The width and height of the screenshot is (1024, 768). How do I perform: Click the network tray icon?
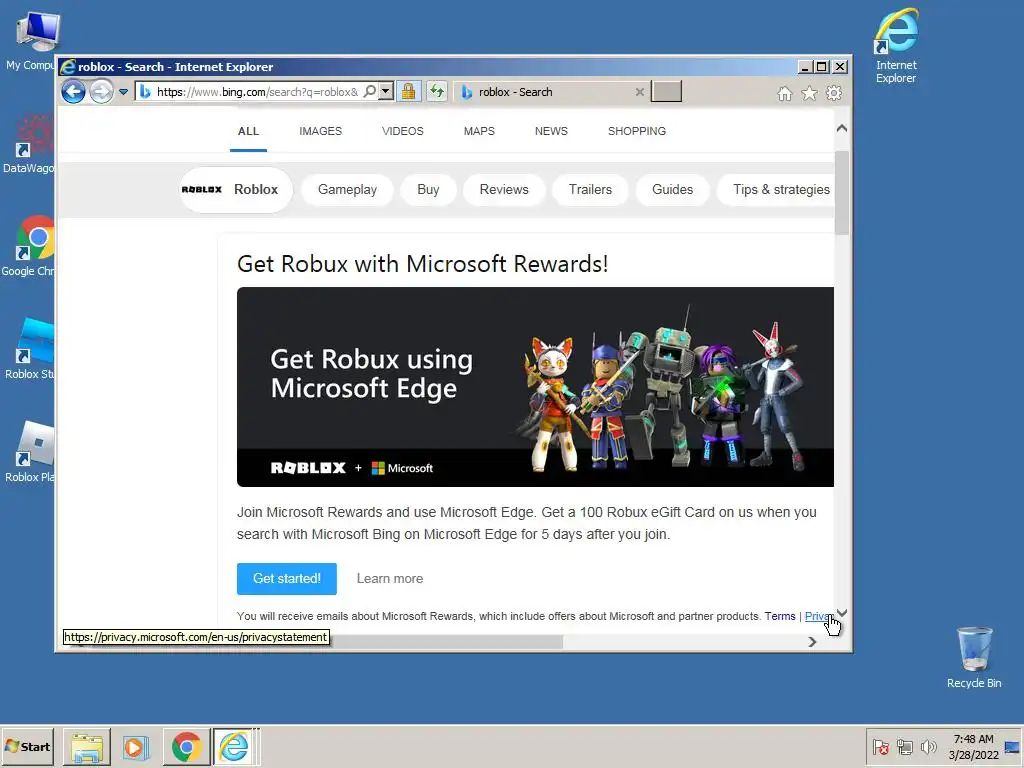coord(904,747)
